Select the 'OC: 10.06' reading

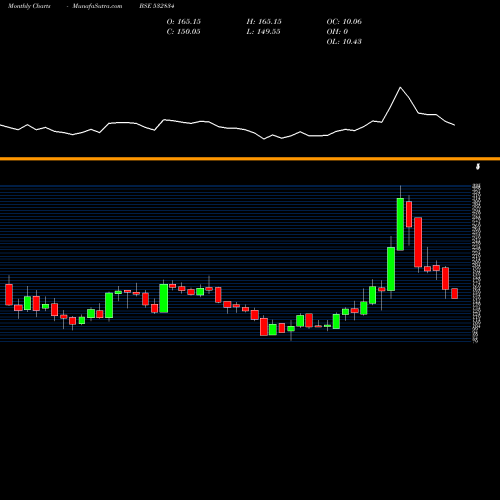(x=344, y=22)
